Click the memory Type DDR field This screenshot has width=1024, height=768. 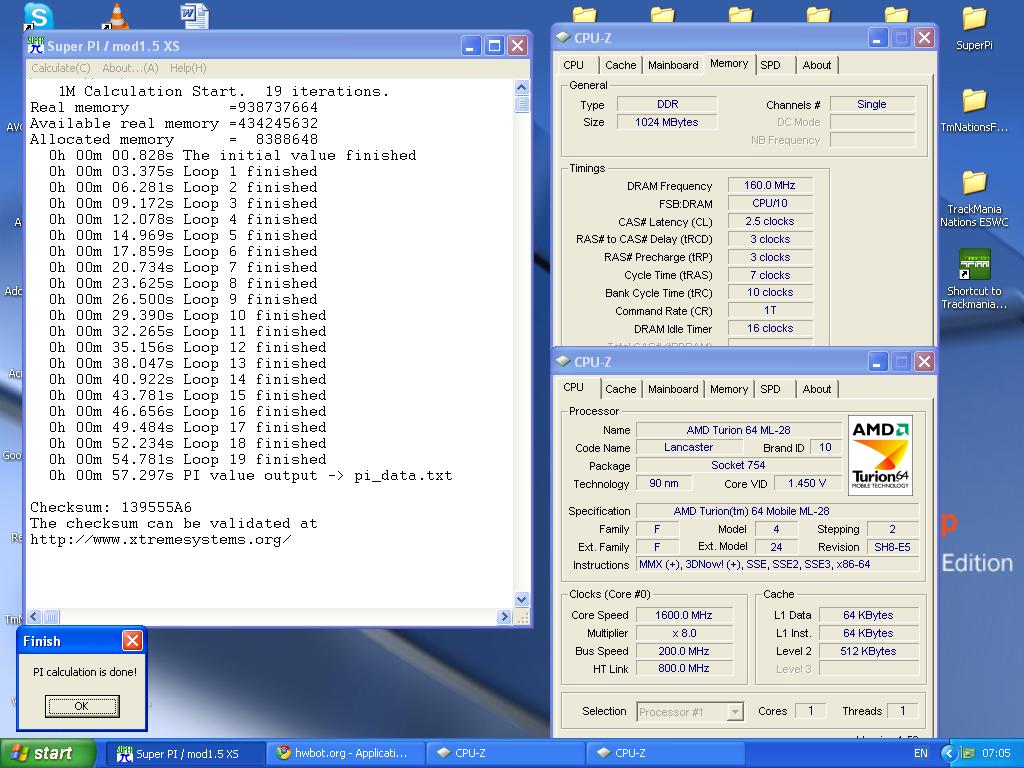(667, 104)
